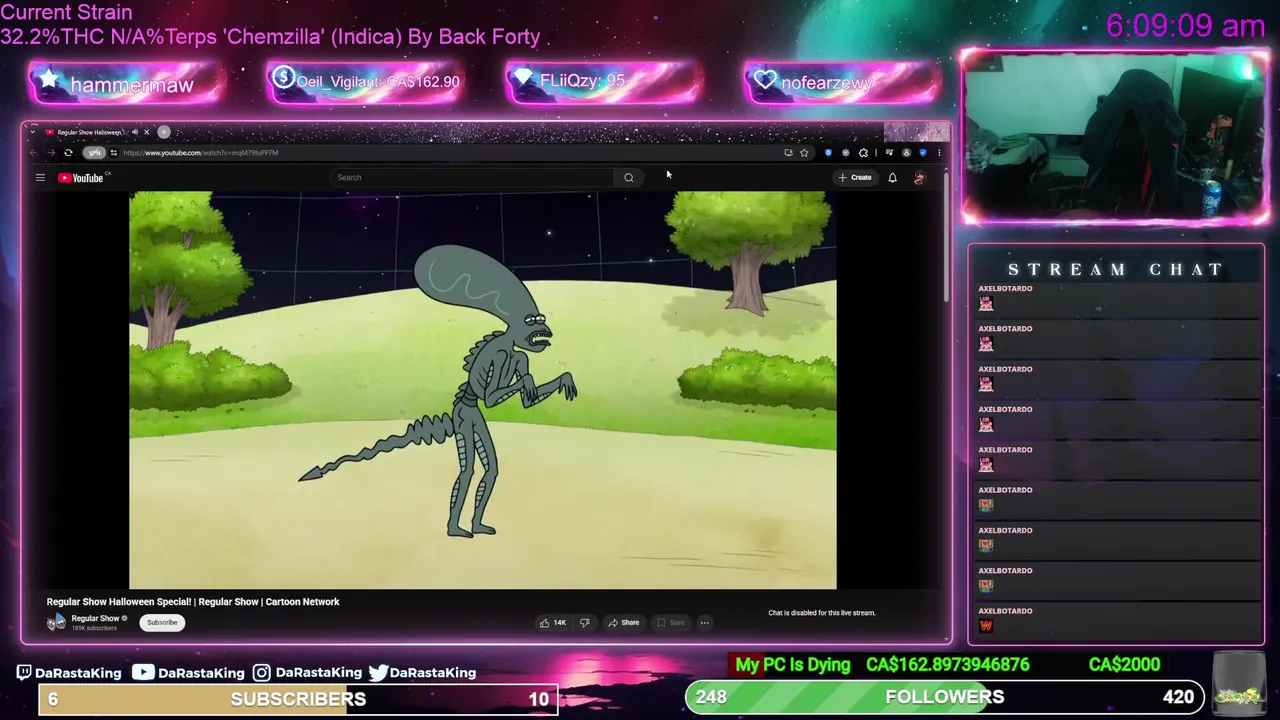Open the browser extensions puzzle icon
The image size is (1280, 720).
point(863,153)
